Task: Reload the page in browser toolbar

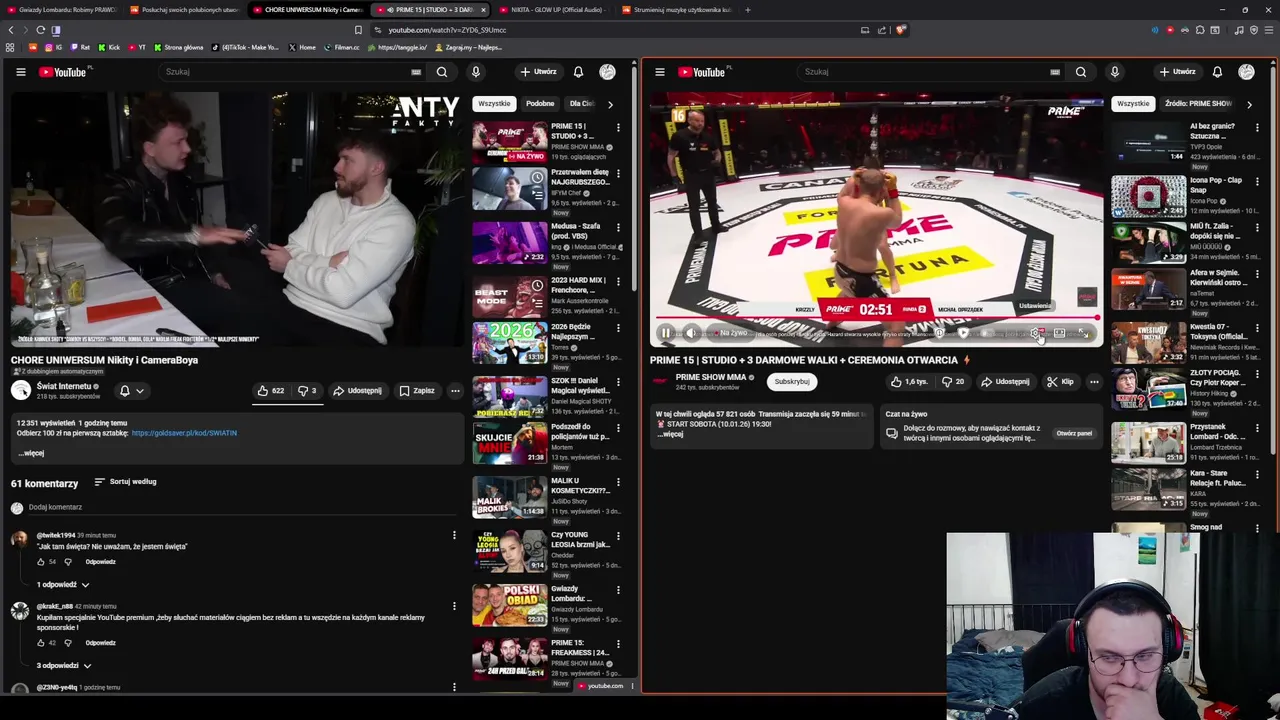Action: pos(40,30)
